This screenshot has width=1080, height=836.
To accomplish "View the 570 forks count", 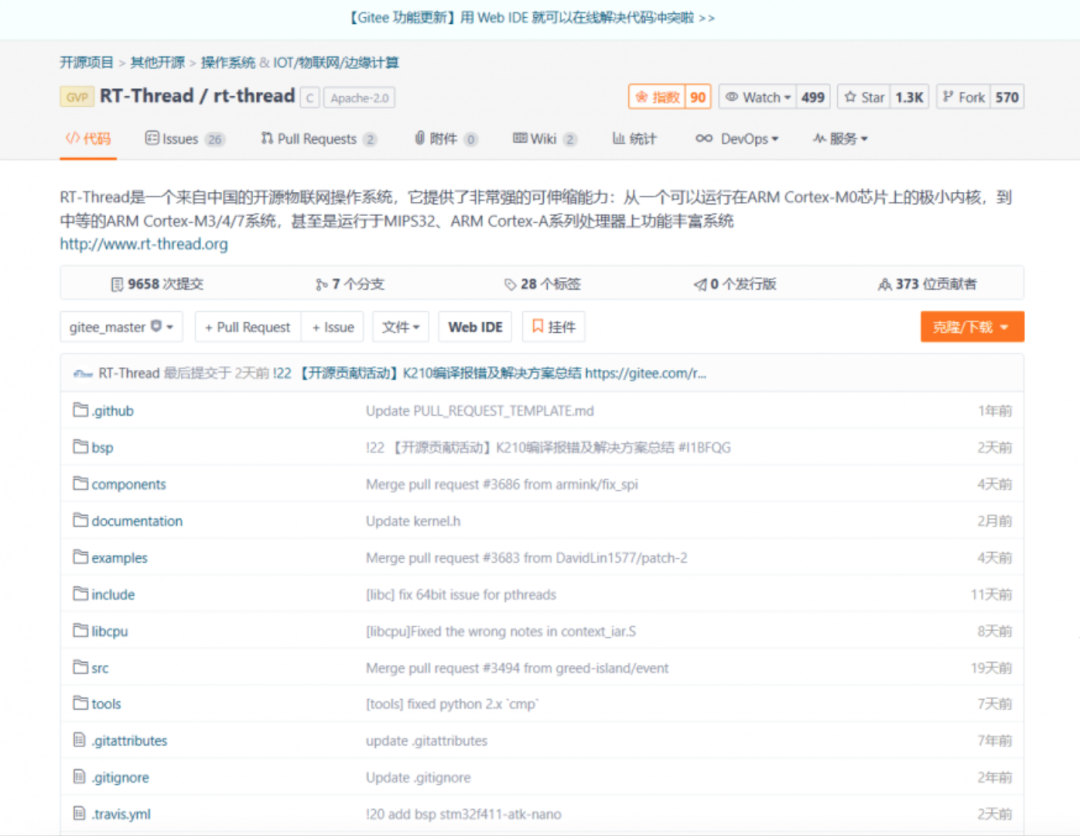I will click(1007, 98).
